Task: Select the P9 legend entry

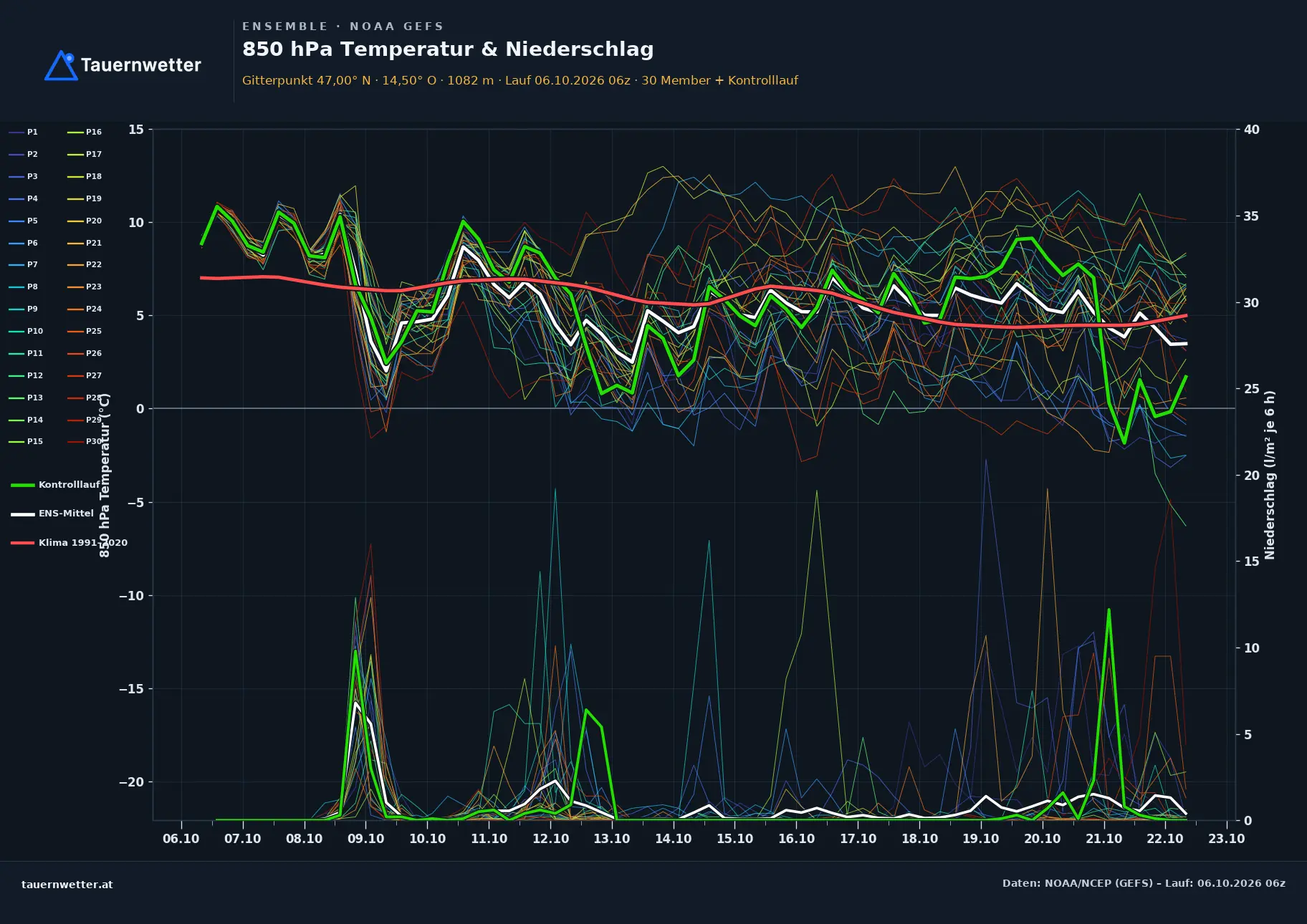Action: pyautogui.click(x=24, y=309)
